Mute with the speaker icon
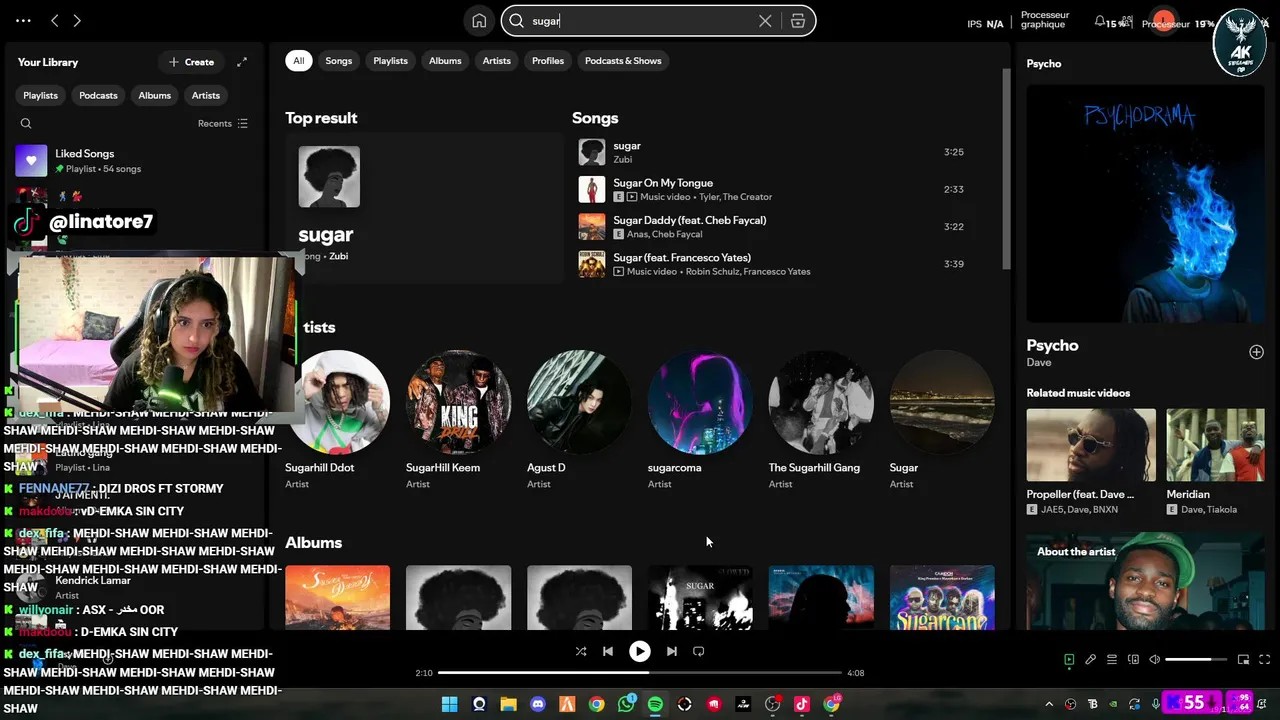Screen dimensions: 1280x720 [x=1154, y=660]
